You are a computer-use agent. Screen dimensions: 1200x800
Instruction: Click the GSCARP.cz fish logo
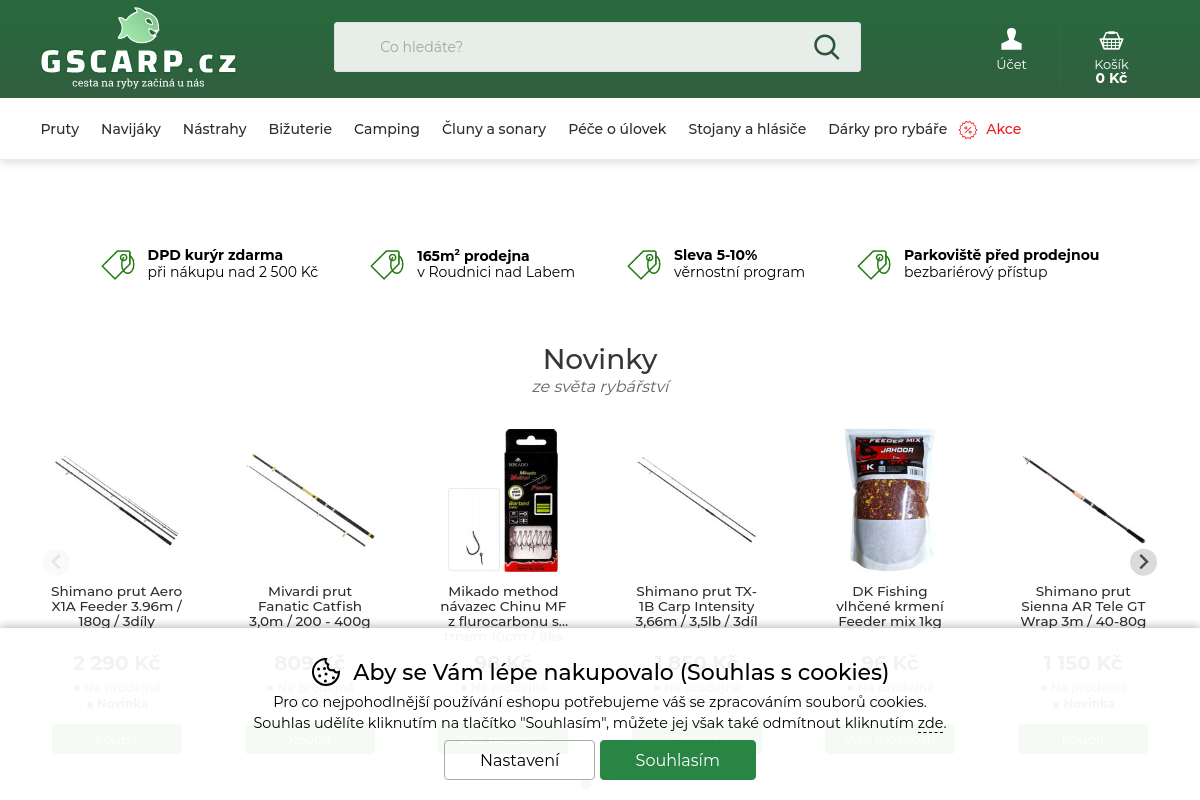pos(138,49)
